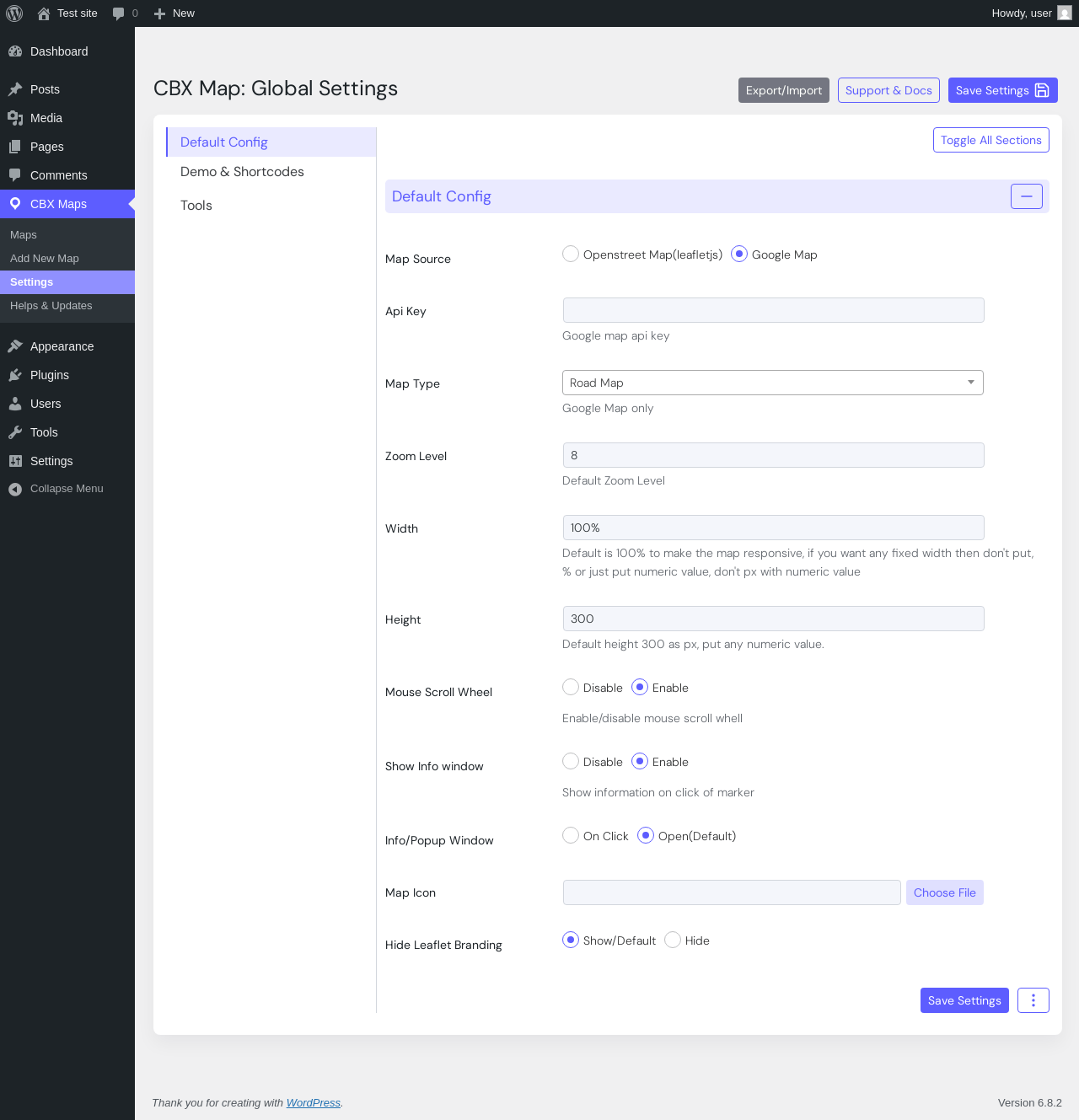
Task: Click Toggle All Sections button
Action: click(x=991, y=140)
